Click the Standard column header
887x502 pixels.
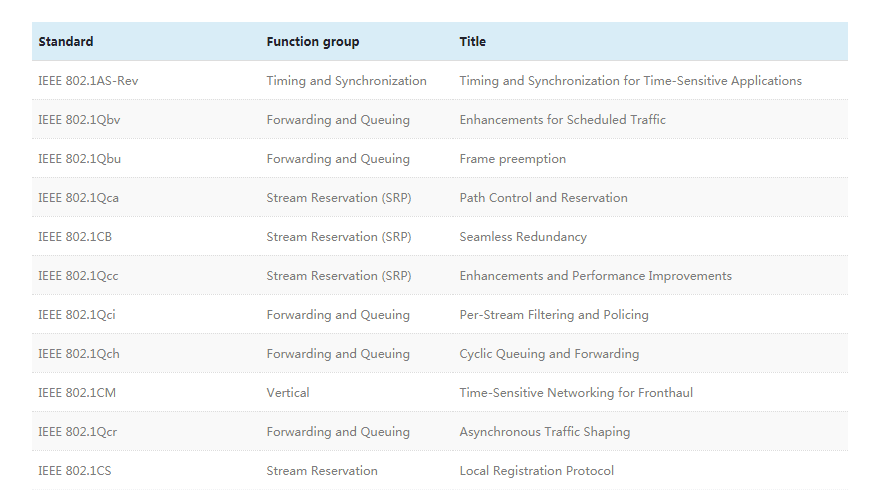[x=66, y=42]
